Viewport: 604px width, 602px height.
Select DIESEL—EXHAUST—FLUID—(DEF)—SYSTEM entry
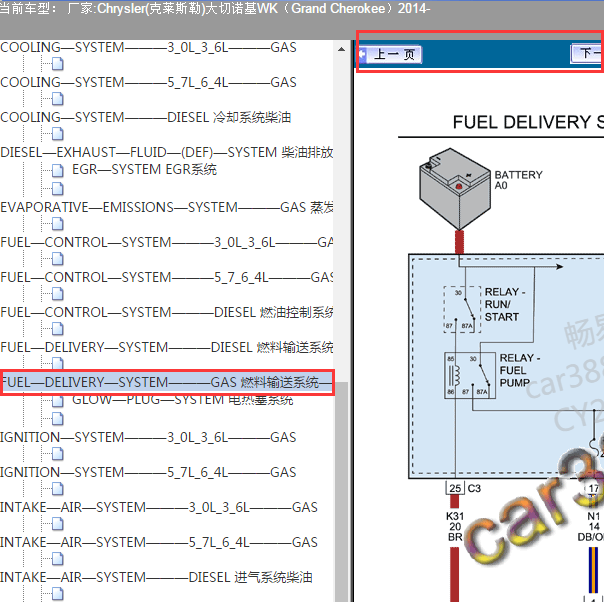pyautogui.click(x=166, y=153)
